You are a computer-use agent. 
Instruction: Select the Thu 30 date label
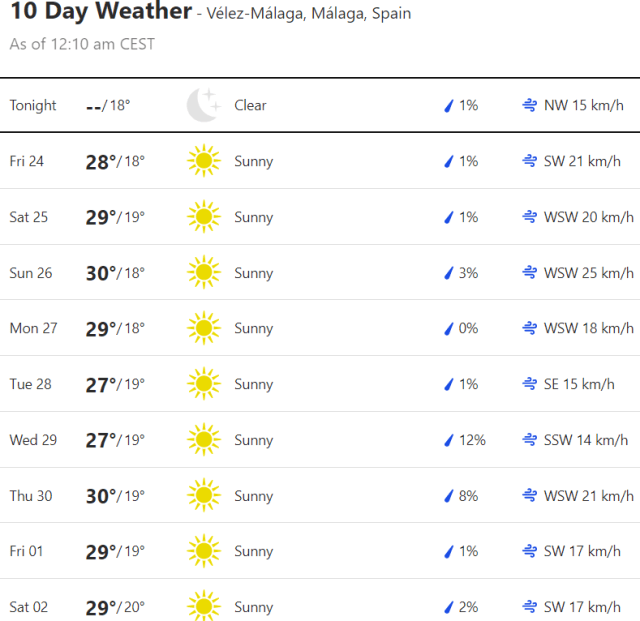29,496
